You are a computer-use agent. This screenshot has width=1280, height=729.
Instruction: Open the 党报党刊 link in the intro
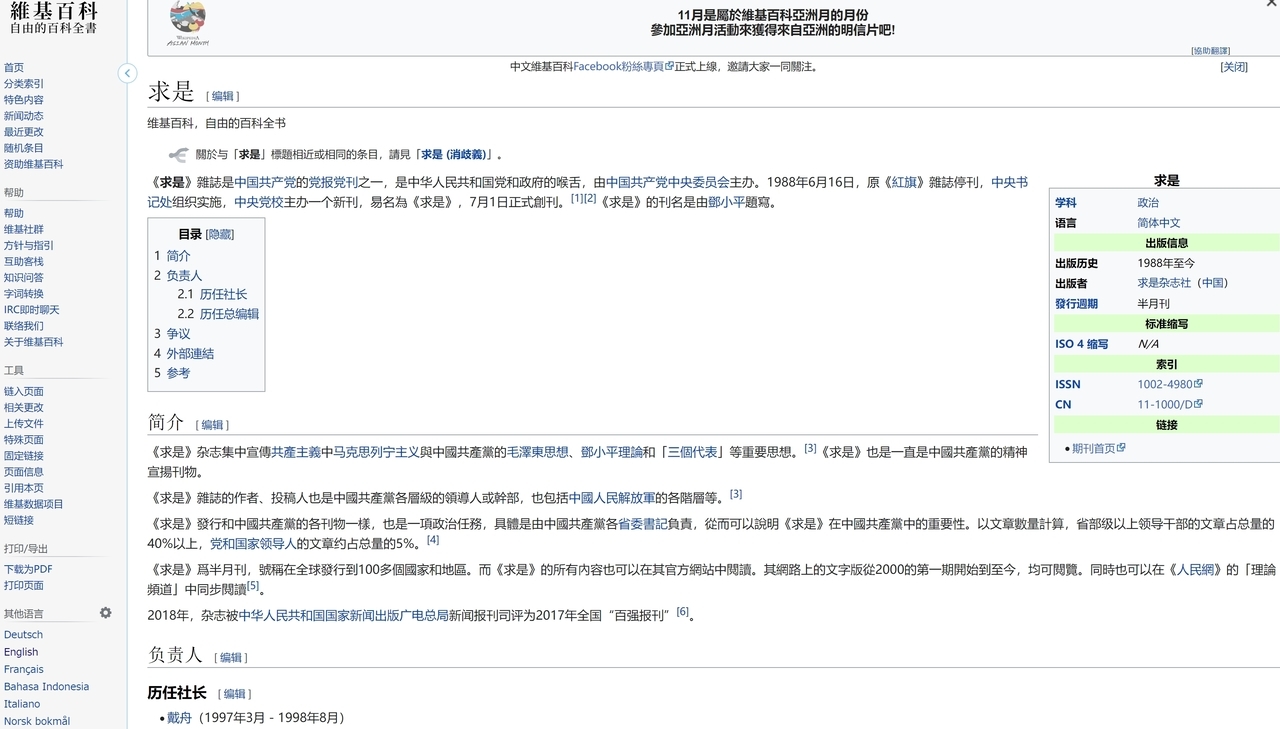333,182
